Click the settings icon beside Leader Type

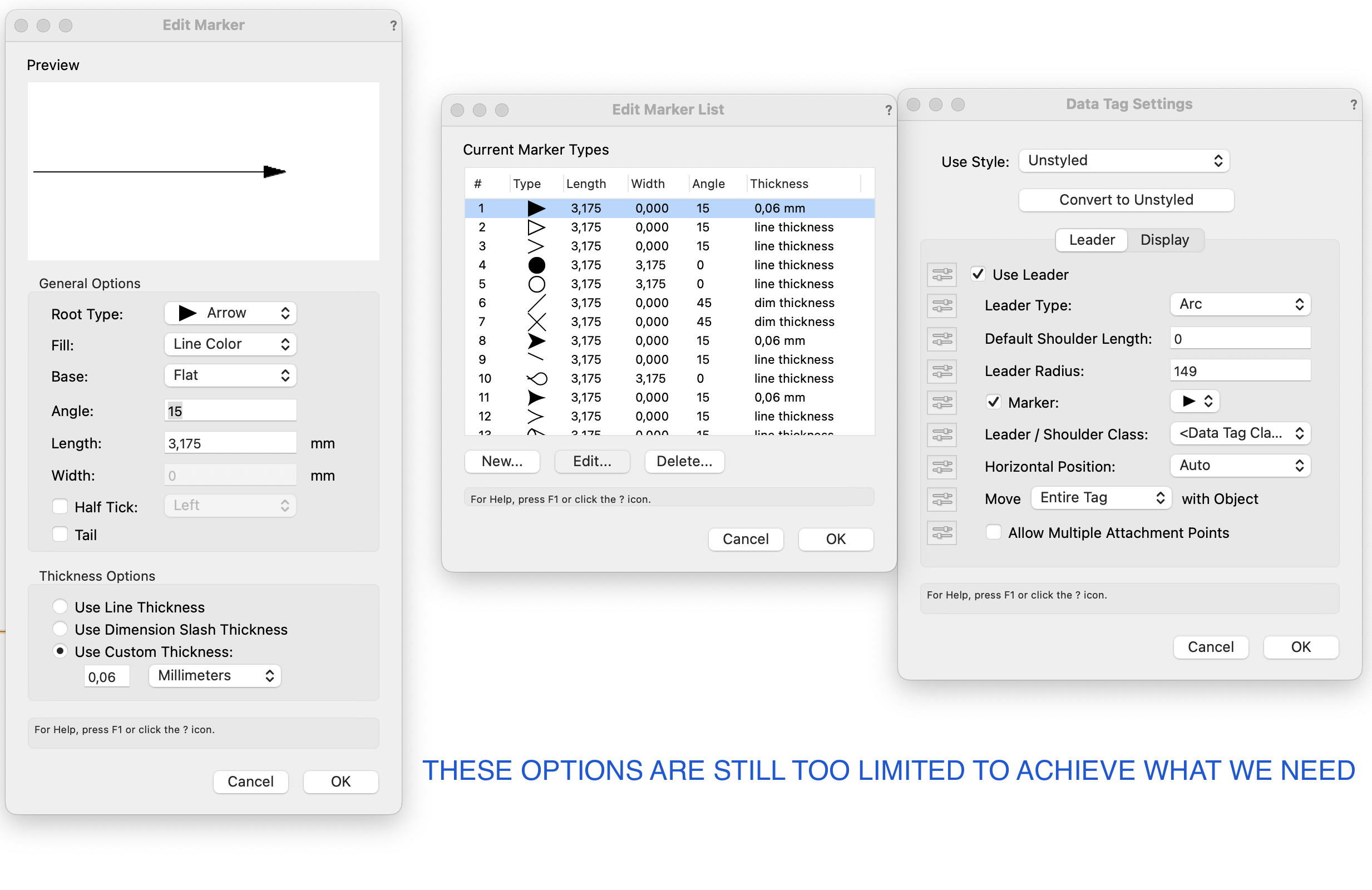pyautogui.click(x=941, y=305)
